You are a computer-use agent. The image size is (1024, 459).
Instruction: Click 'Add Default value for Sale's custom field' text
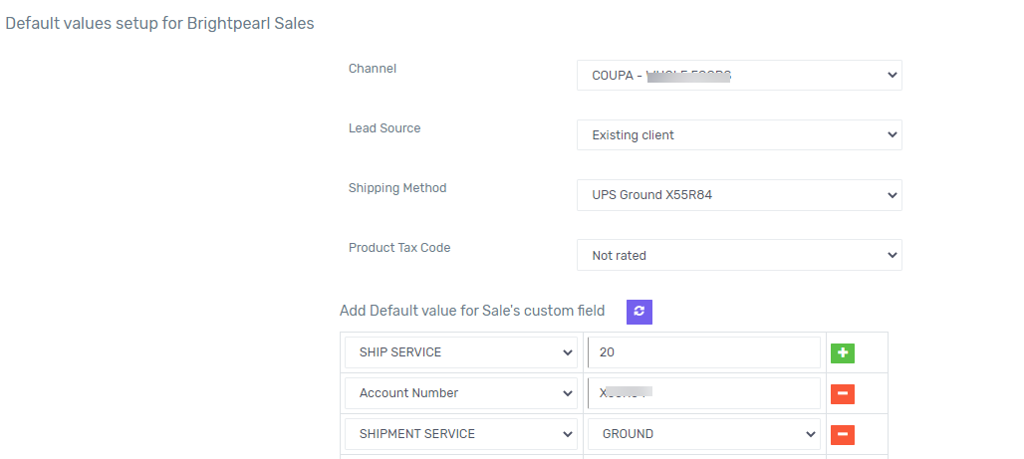click(472, 311)
